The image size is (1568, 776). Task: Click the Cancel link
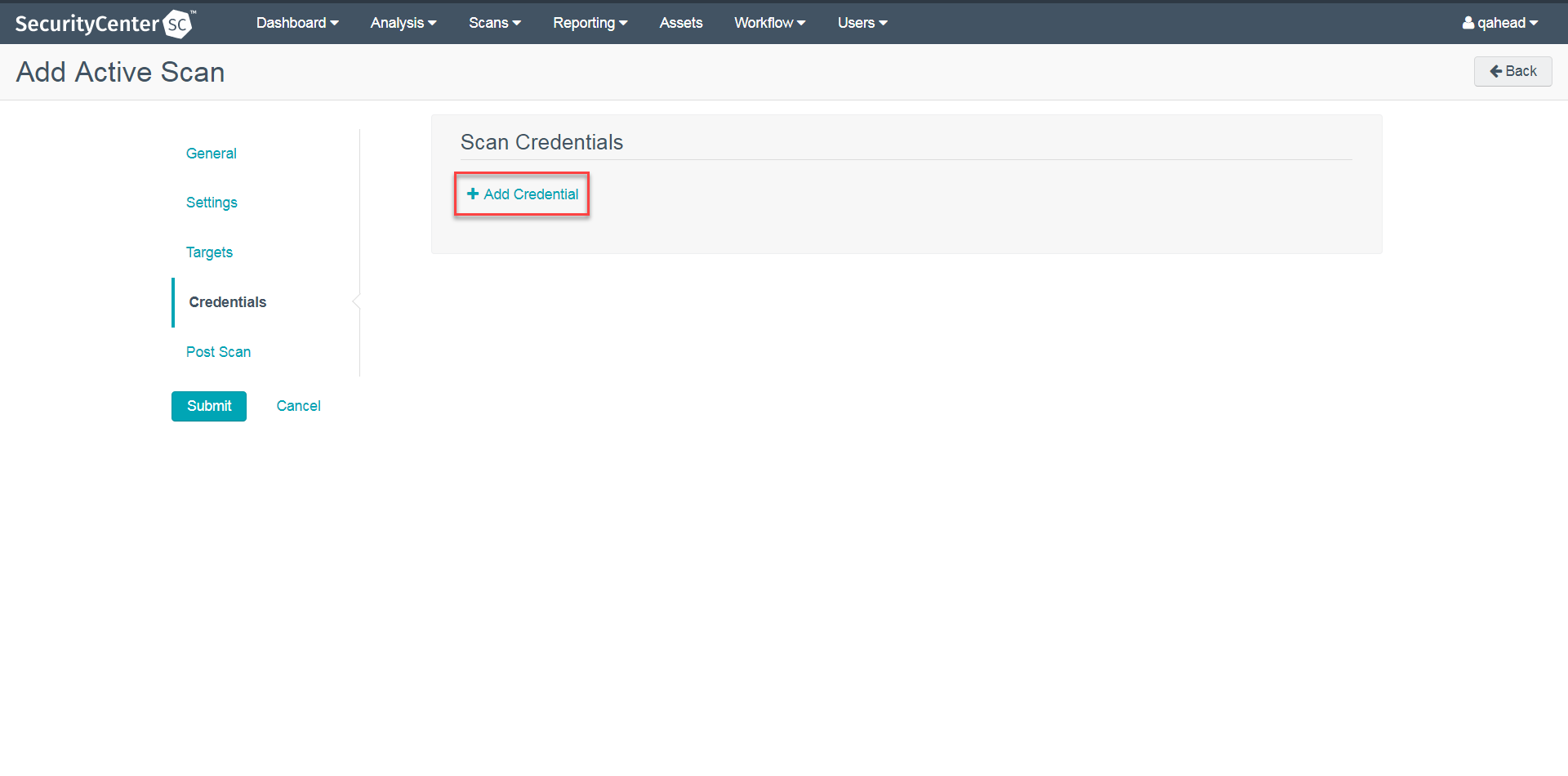298,406
